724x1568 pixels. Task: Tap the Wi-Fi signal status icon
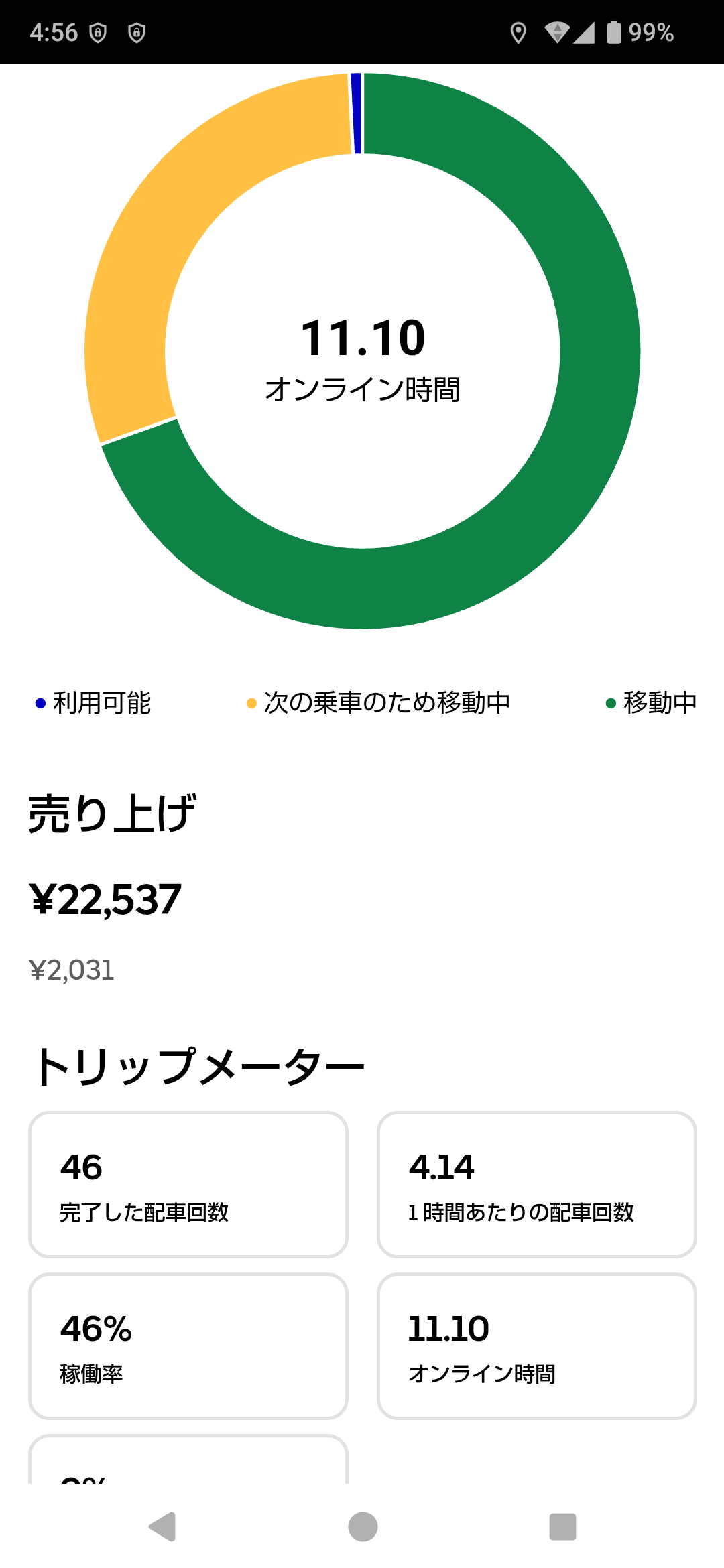556,32
